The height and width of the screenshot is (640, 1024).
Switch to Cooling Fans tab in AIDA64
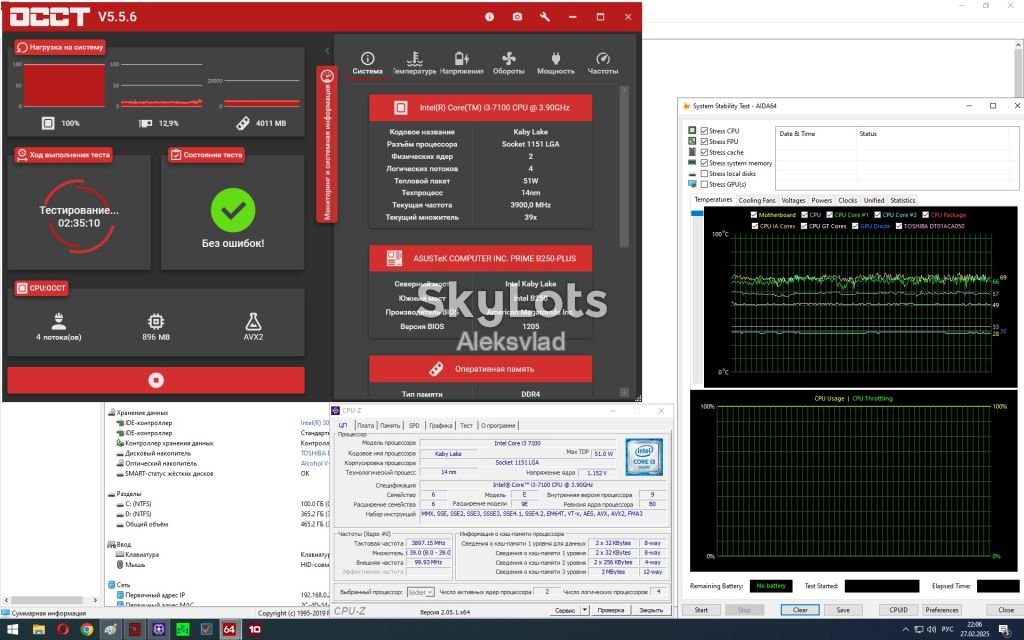pyautogui.click(x=757, y=200)
